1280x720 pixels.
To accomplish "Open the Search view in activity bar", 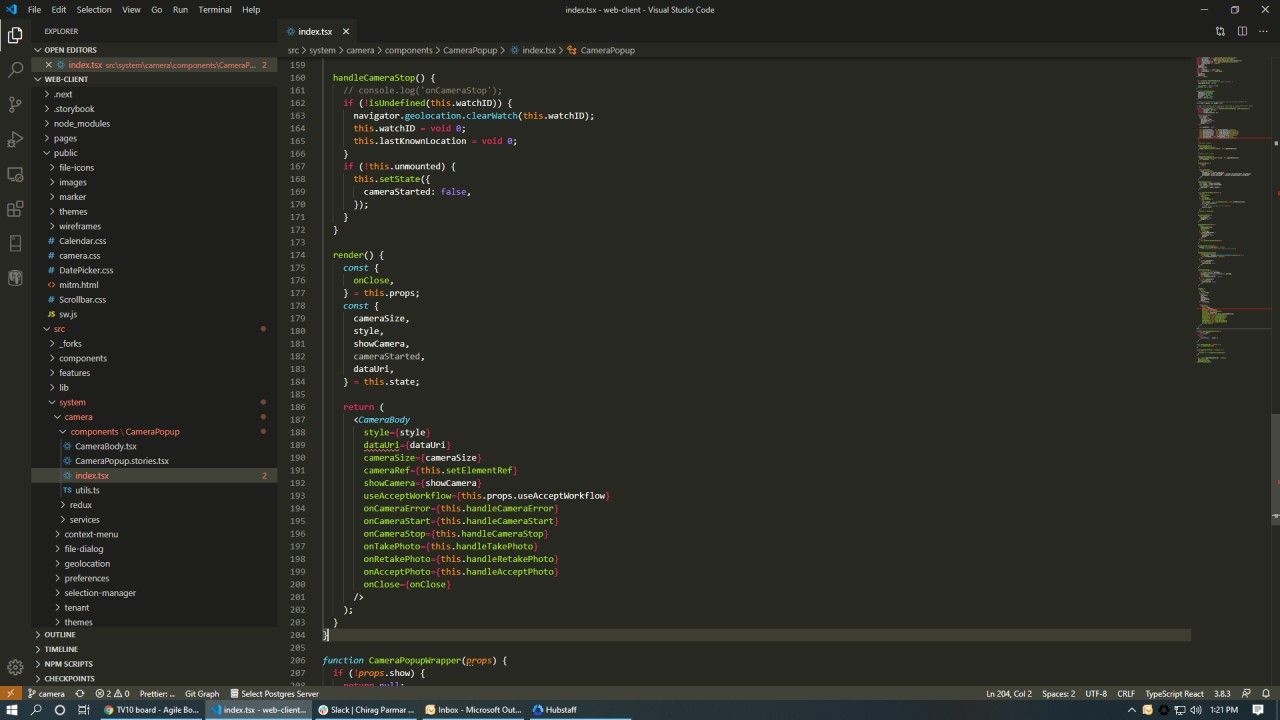I will (x=15, y=70).
